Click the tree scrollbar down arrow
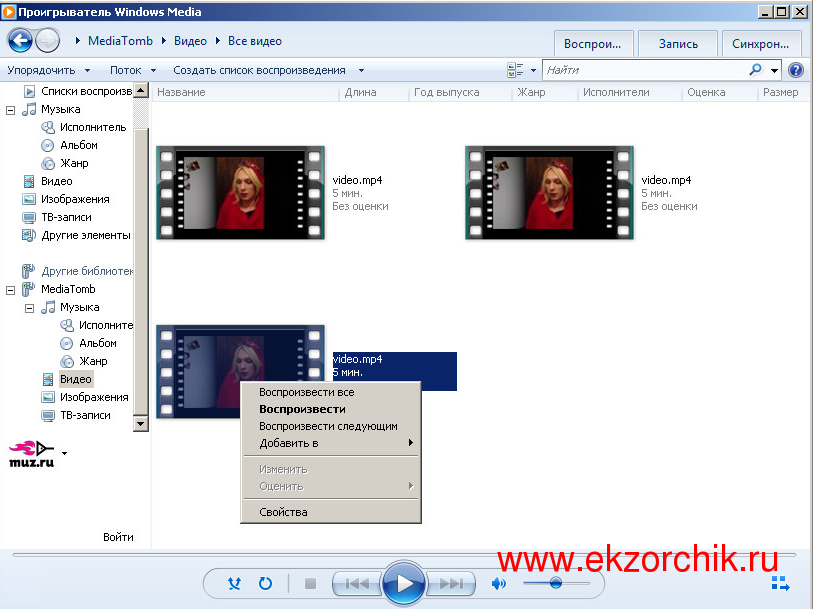The height and width of the screenshot is (609, 813). (141, 423)
